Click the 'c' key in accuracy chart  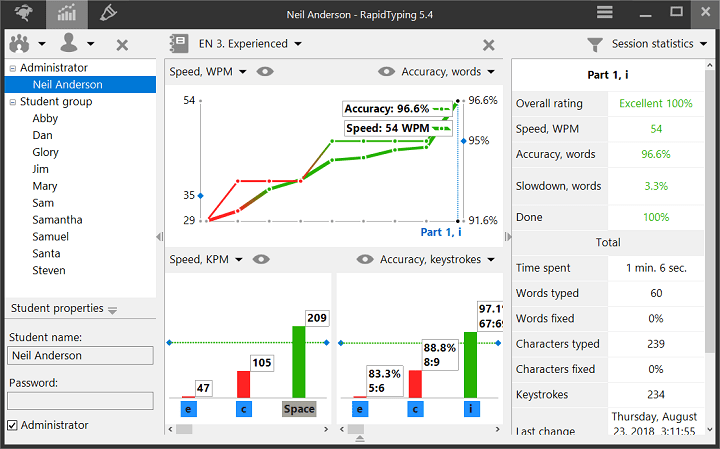[x=415, y=409]
